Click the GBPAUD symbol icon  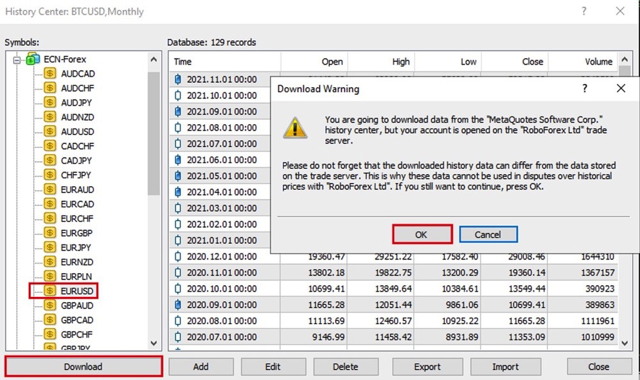pyautogui.click(x=50, y=305)
